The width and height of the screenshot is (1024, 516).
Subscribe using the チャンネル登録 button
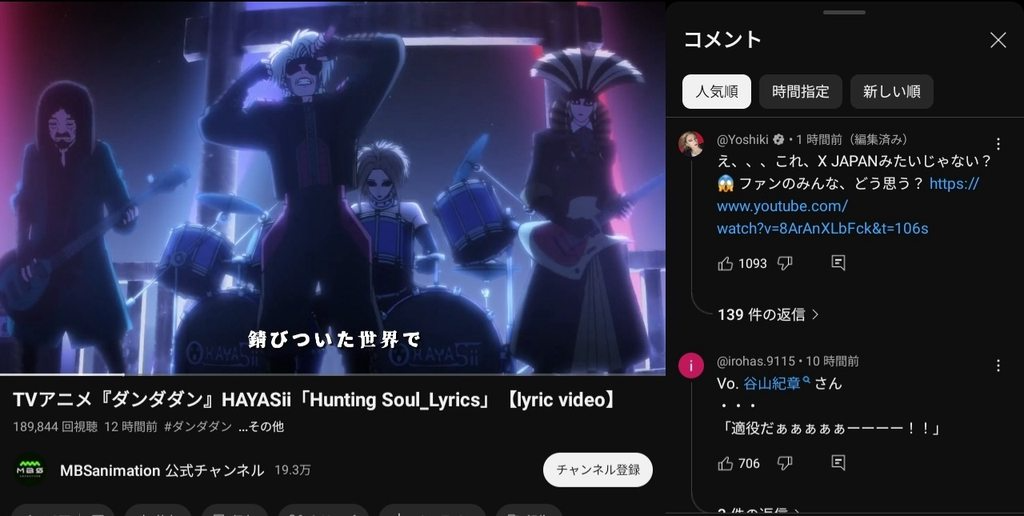point(598,470)
